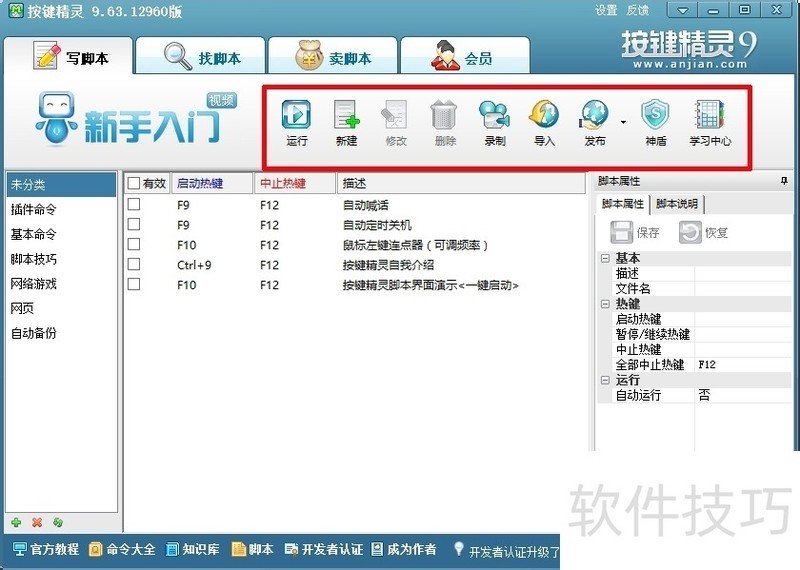Enable checkbox for 按键精灵自我介绍 script

click(x=134, y=264)
